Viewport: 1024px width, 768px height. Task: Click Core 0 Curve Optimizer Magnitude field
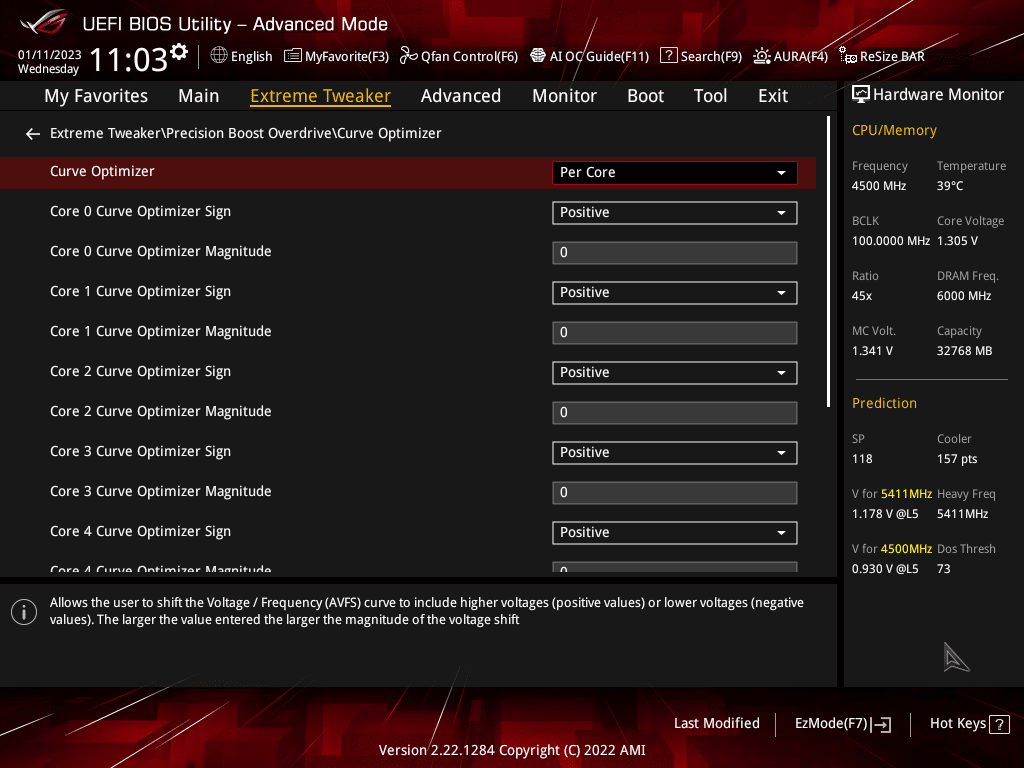(x=675, y=253)
